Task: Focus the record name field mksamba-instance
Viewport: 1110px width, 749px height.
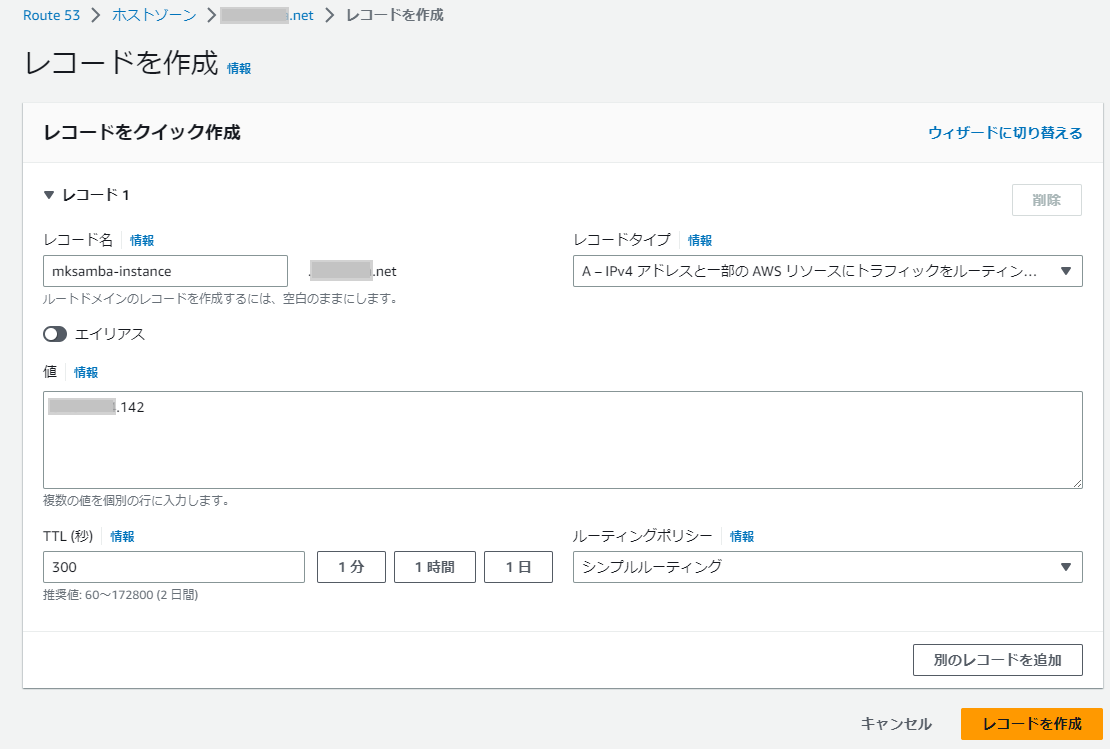Action: [x=166, y=271]
